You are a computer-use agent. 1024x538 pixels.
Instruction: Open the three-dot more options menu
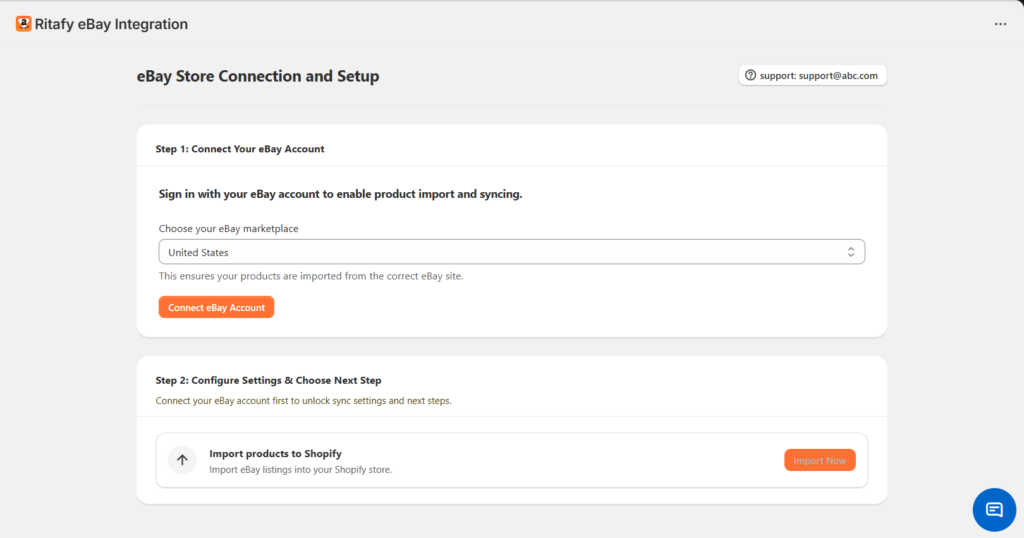1000,24
